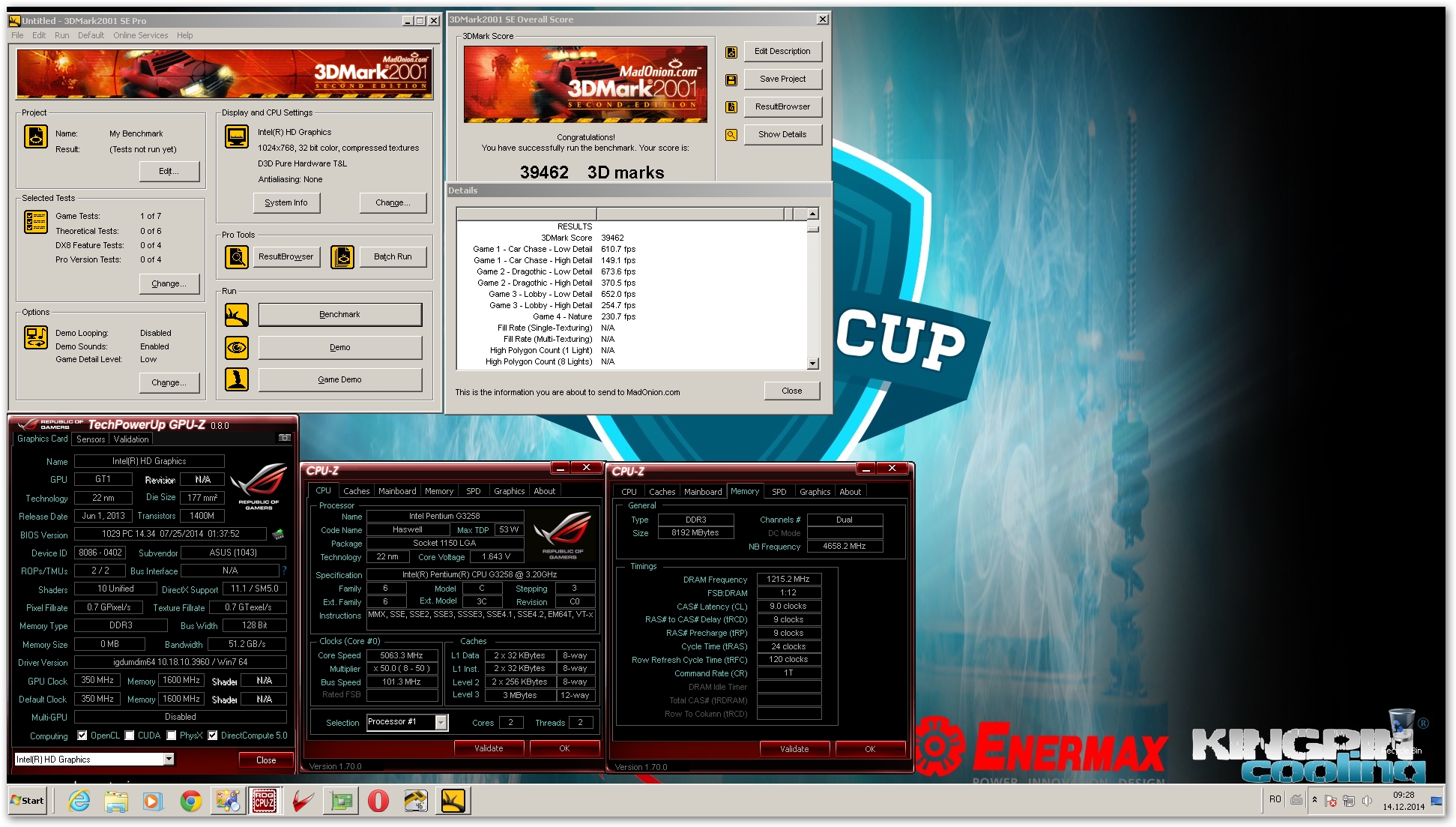Click the Start button
The height and width of the screenshot is (827, 1456).
click(x=27, y=801)
